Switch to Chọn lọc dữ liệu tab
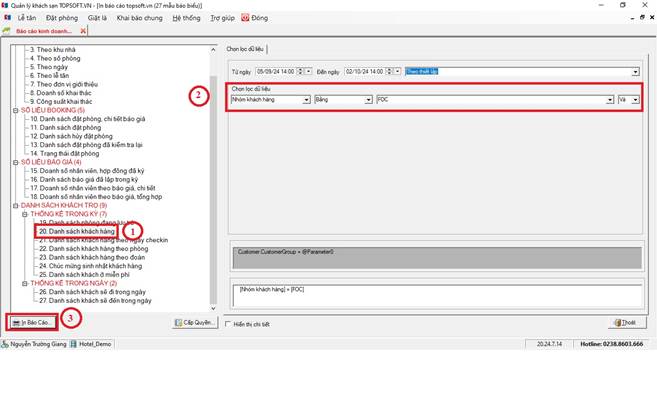Image resolution: width=657 pixels, height=410 pixels. [245, 49]
